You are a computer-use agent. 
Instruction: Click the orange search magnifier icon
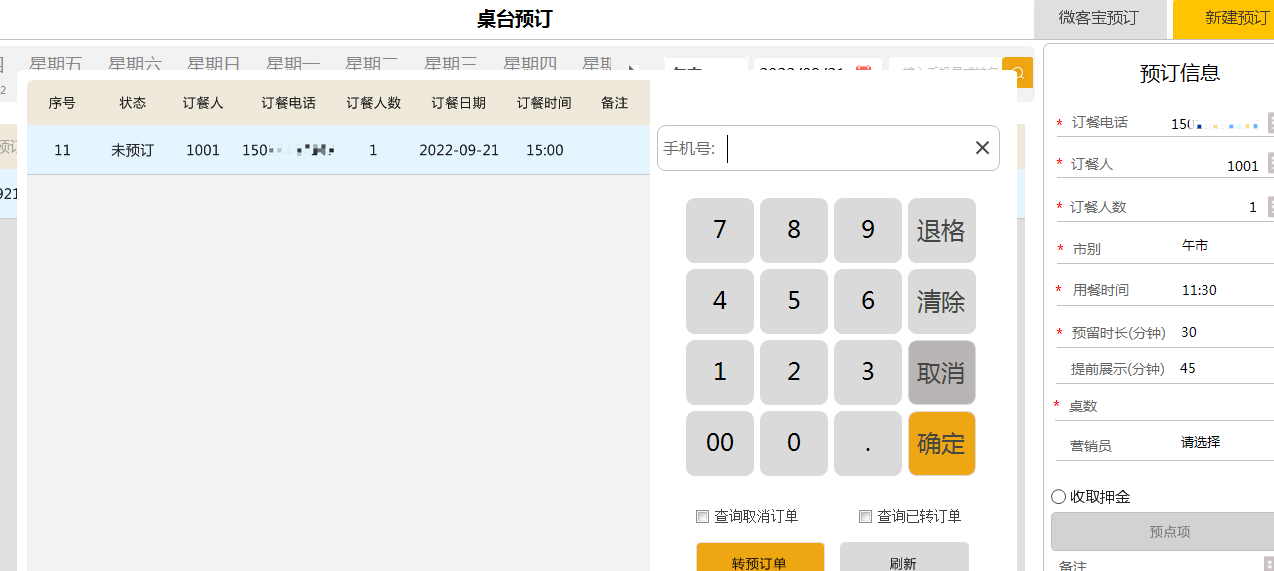(x=1017, y=73)
